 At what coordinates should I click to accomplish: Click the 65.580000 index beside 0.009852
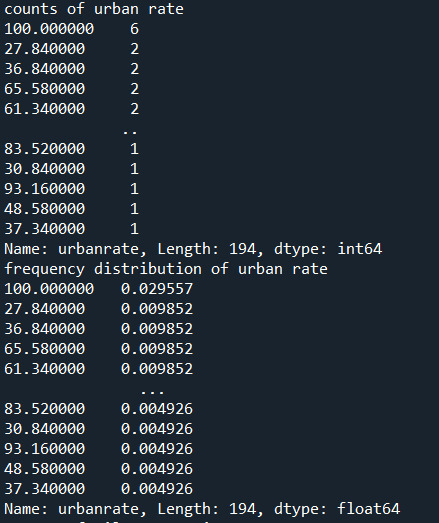[45, 349]
